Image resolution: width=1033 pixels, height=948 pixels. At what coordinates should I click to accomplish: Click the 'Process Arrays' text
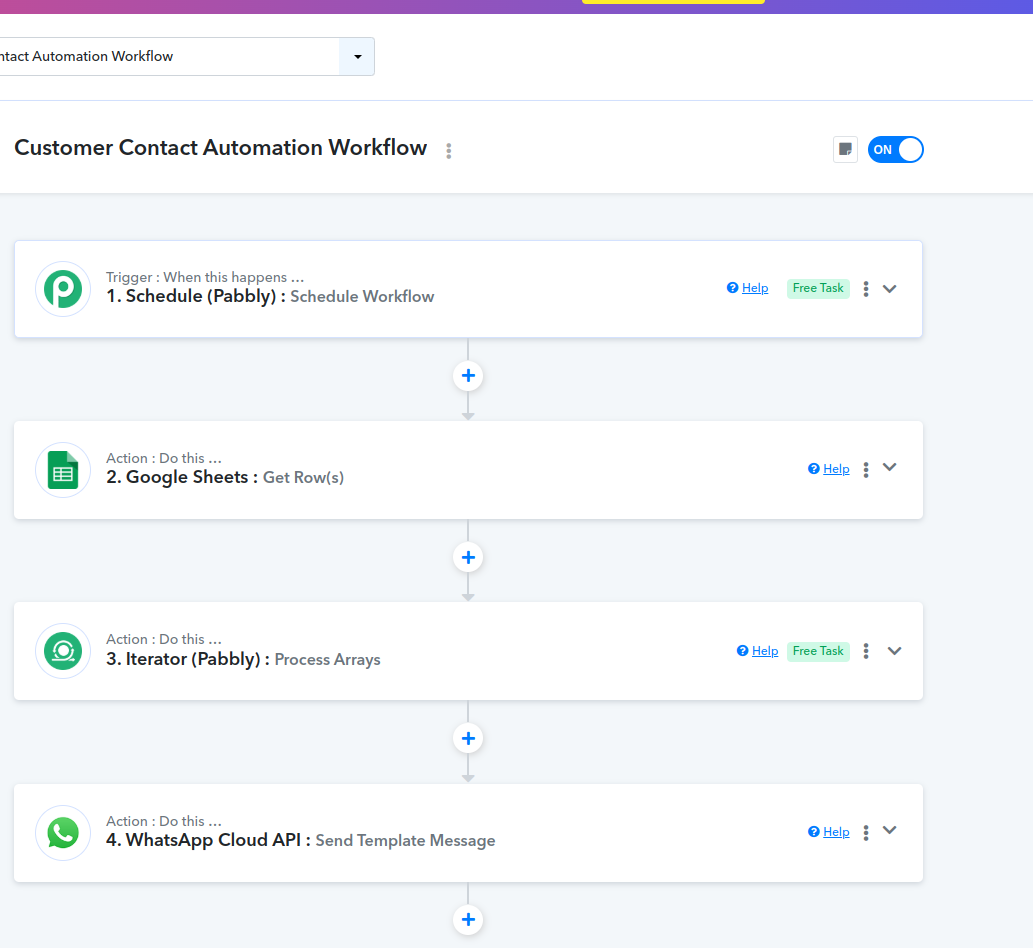327,659
